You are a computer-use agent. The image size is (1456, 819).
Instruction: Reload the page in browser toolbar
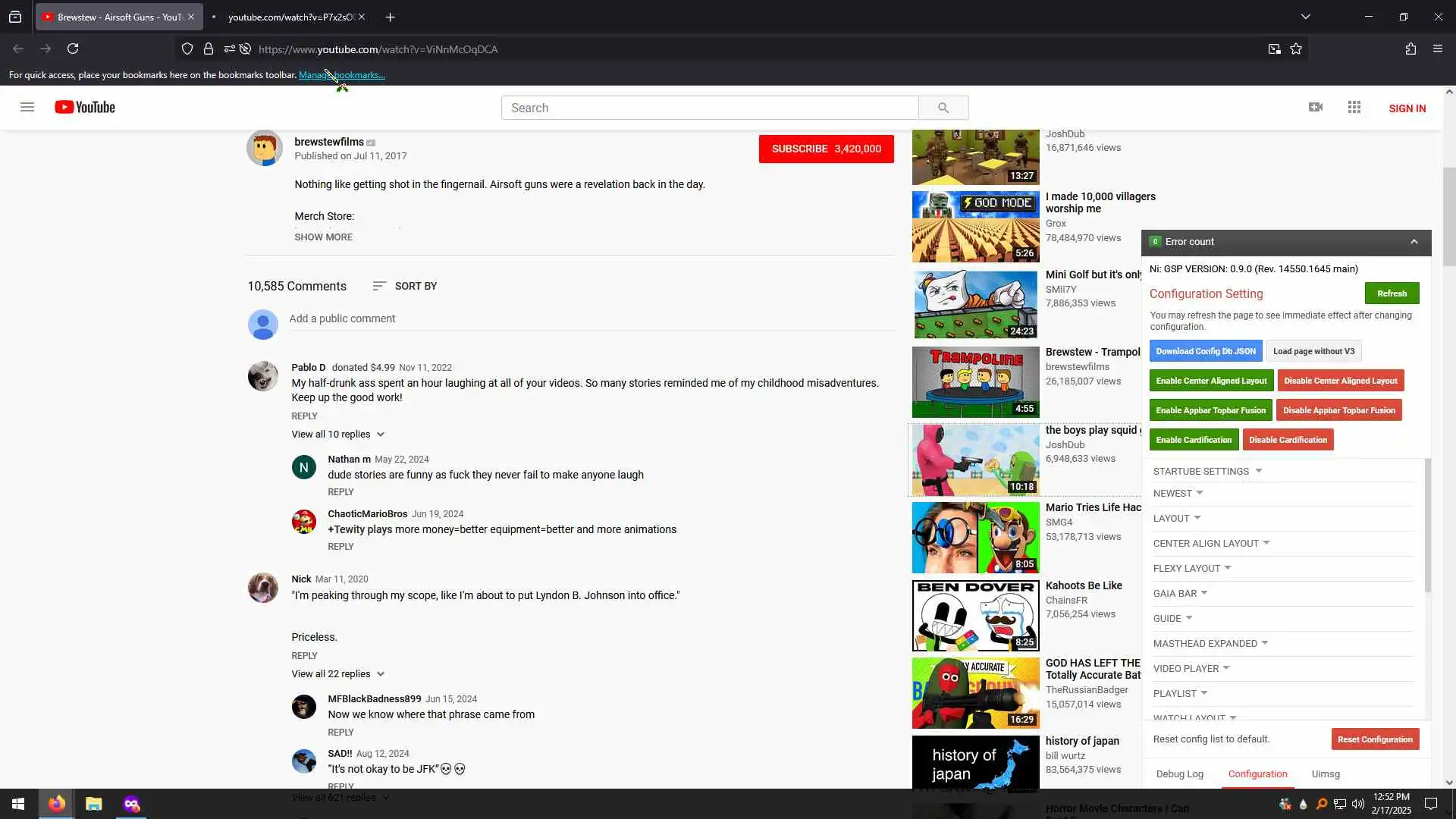73,49
